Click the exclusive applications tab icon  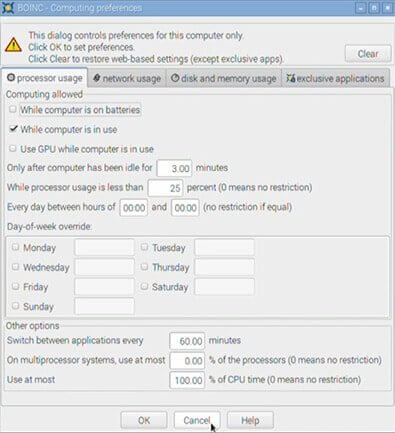click(x=290, y=78)
